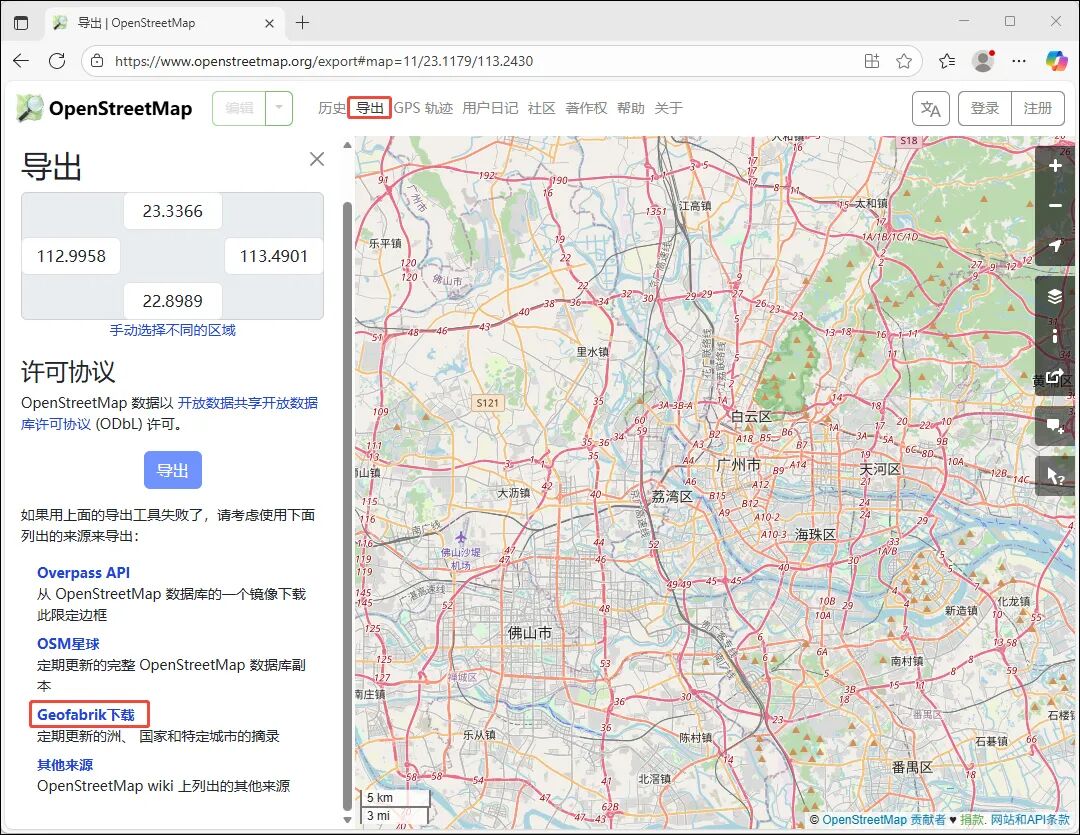Expand the 编辑 dropdown arrow
The height and width of the screenshot is (835, 1080).
tap(279, 108)
